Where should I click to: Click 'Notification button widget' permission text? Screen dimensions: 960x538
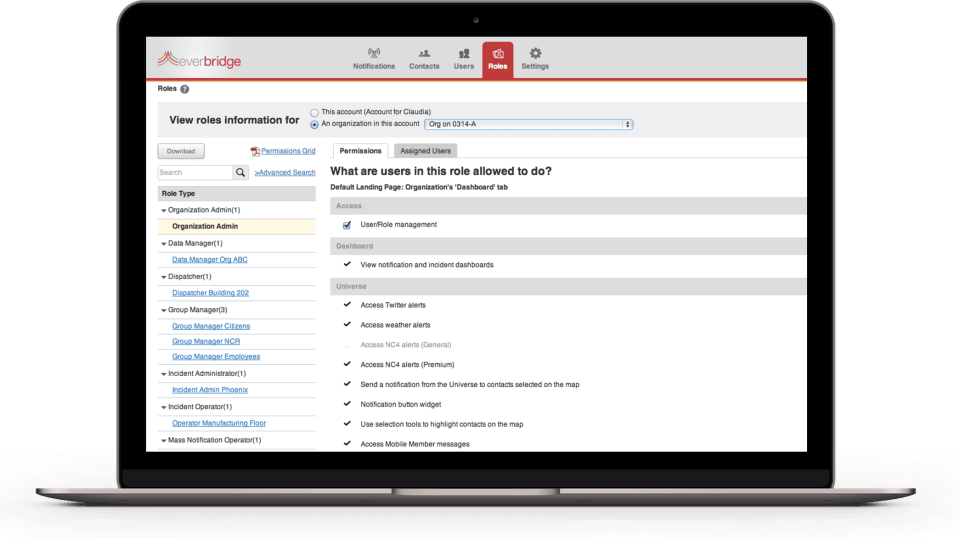click(x=400, y=405)
